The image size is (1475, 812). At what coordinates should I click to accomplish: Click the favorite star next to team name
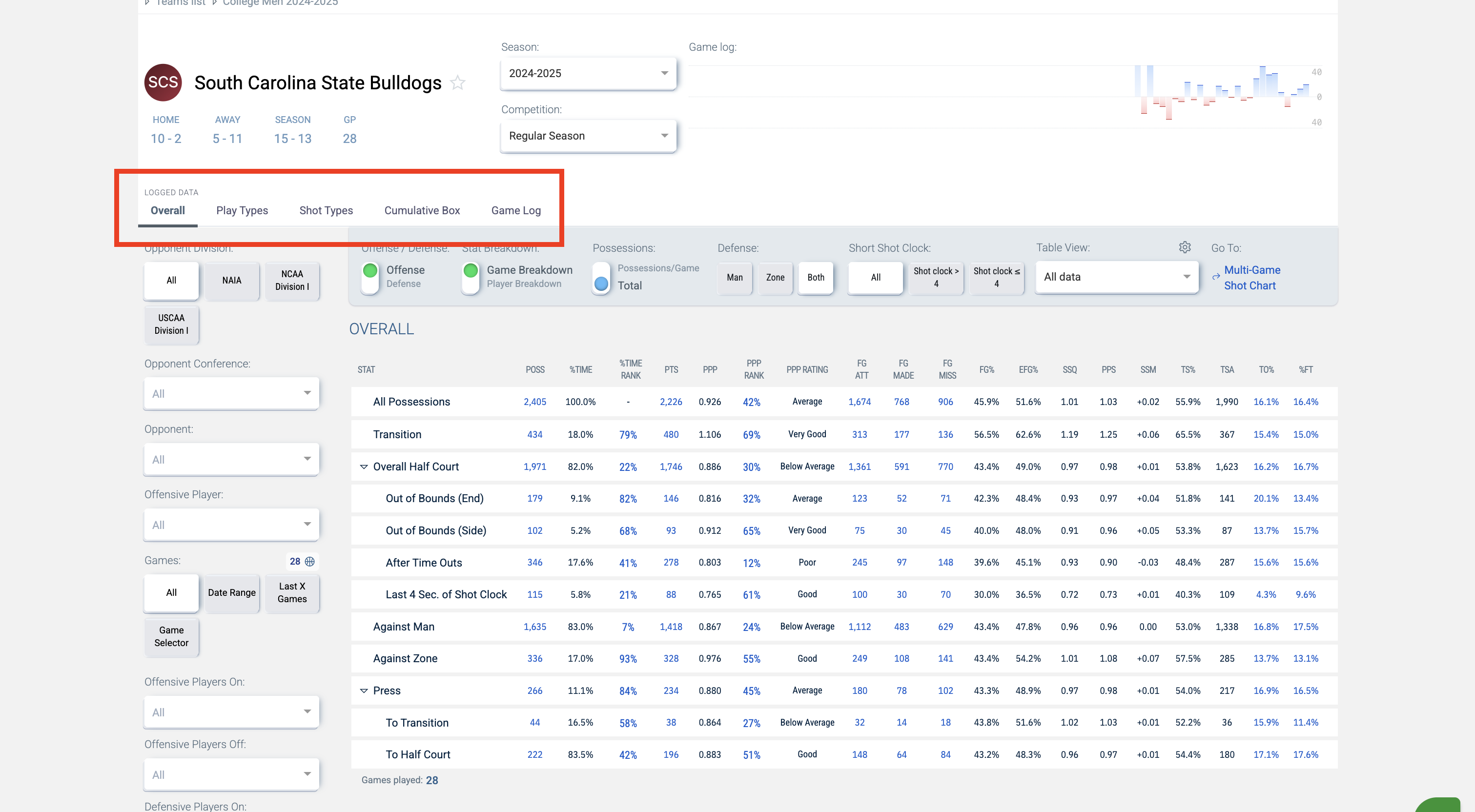[457, 83]
